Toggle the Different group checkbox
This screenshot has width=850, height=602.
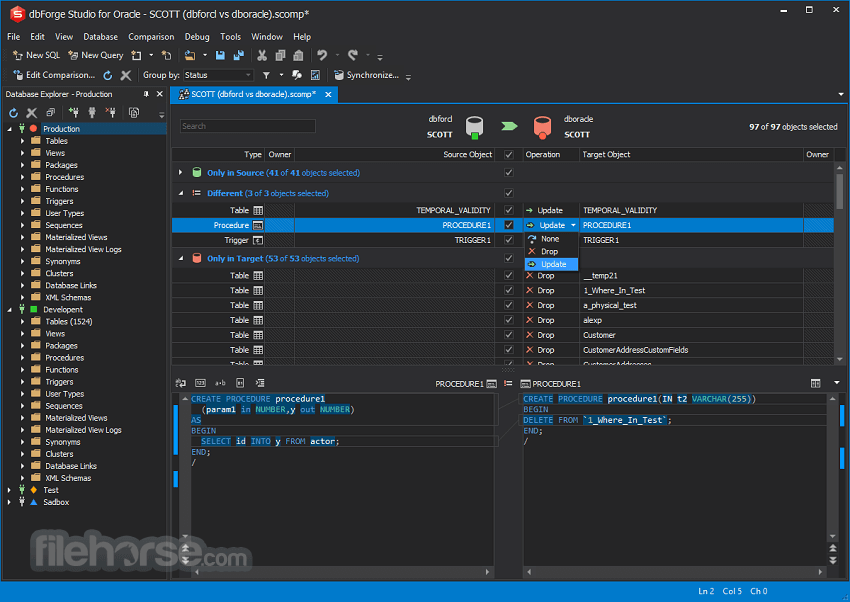508,193
